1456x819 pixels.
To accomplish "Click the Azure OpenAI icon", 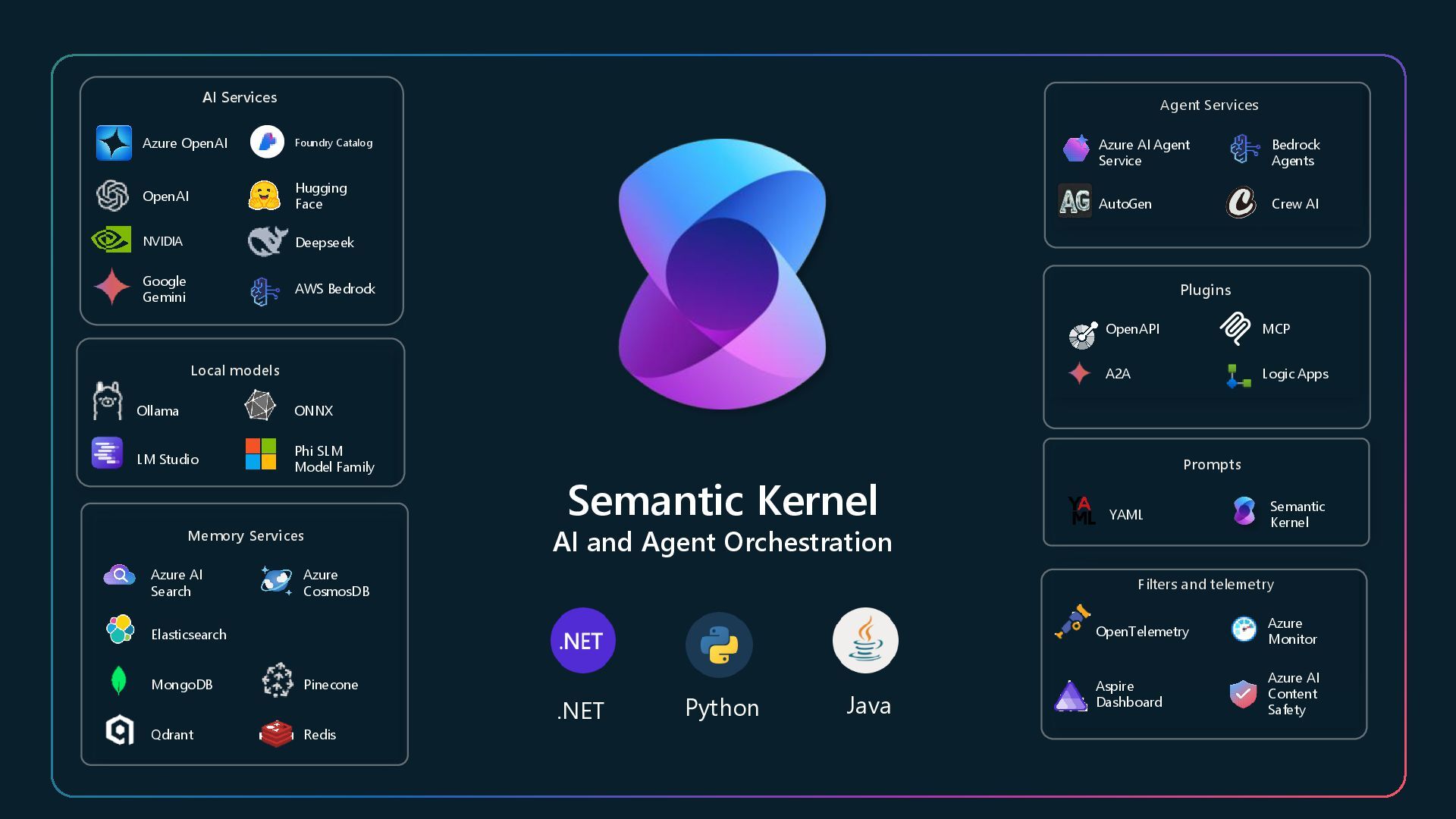I will pos(114,143).
